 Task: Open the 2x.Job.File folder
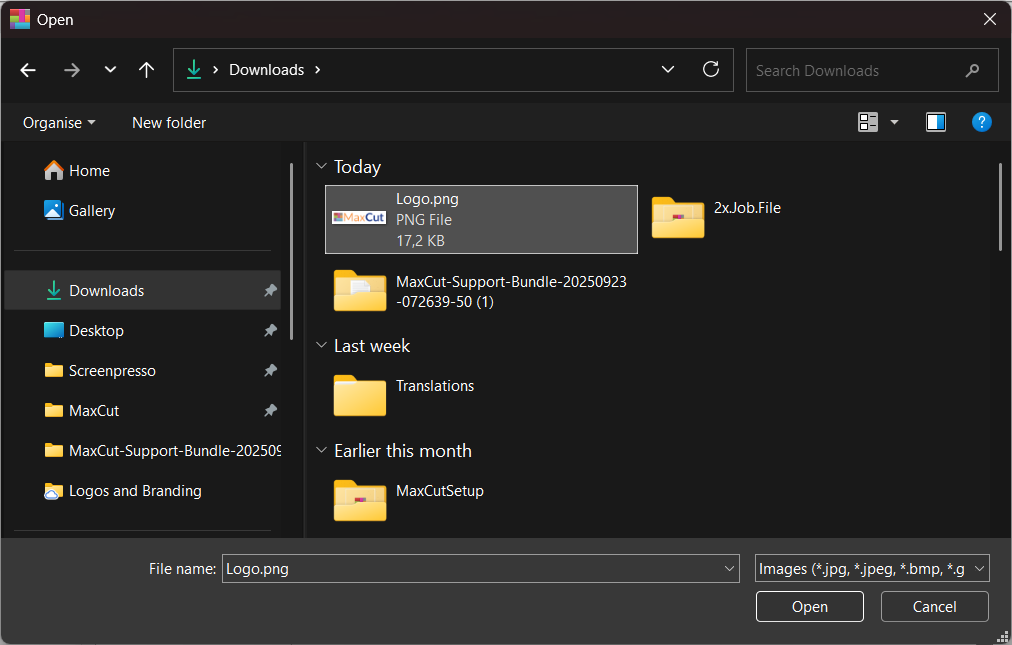pos(678,217)
